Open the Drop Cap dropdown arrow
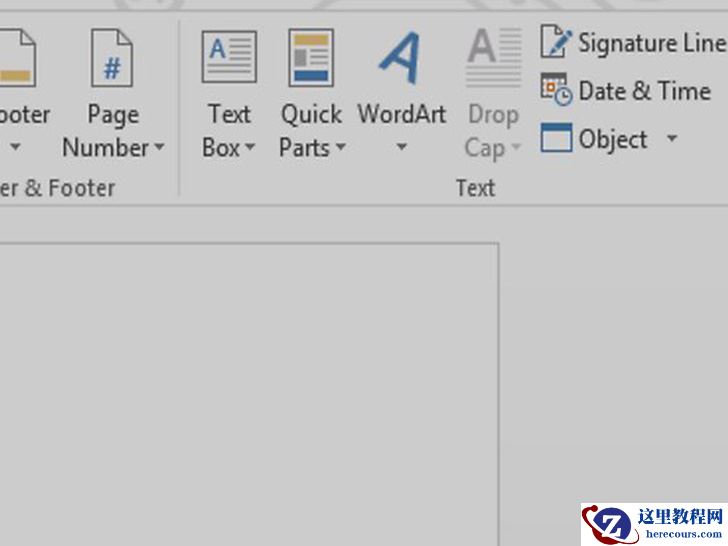Image resolution: width=728 pixels, height=546 pixels. pyautogui.click(x=516, y=147)
